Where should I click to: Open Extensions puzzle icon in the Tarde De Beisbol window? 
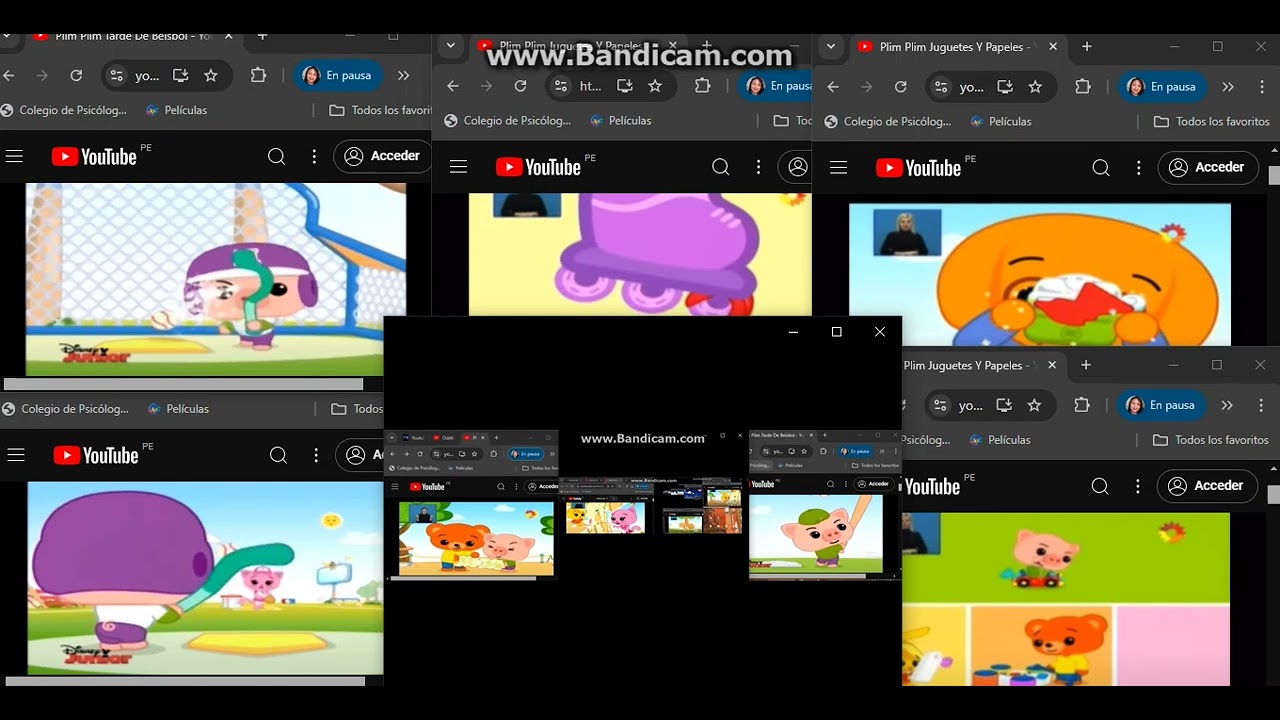(x=258, y=75)
